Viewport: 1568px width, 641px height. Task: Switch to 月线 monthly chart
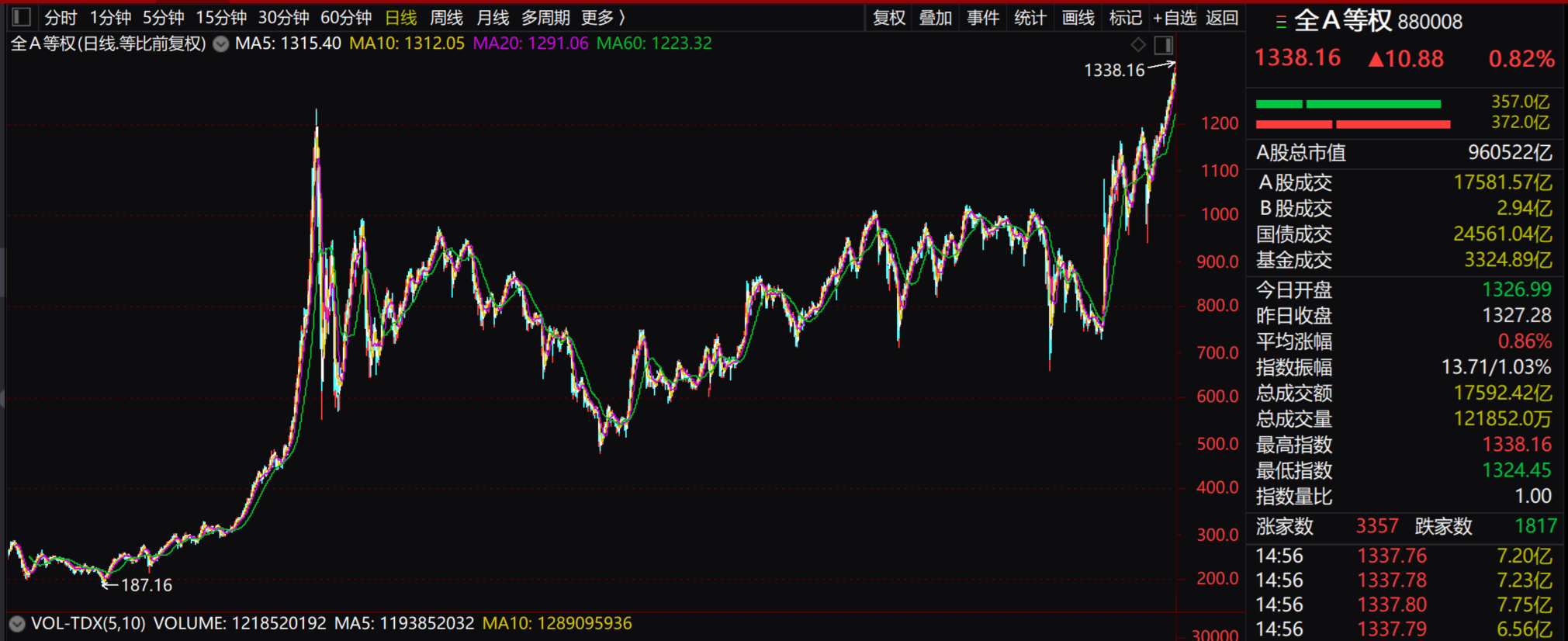(493, 17)
